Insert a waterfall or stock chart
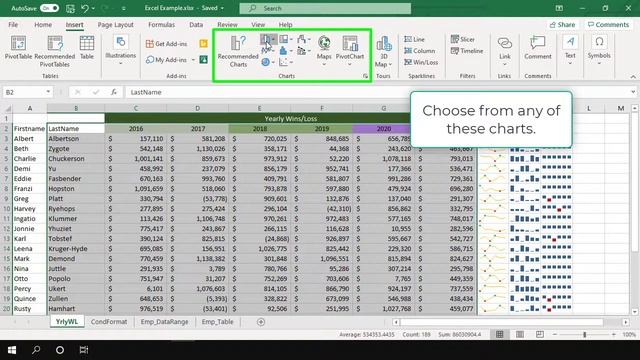The height and width of the screenshot is (360, 640). click(304, 39)
